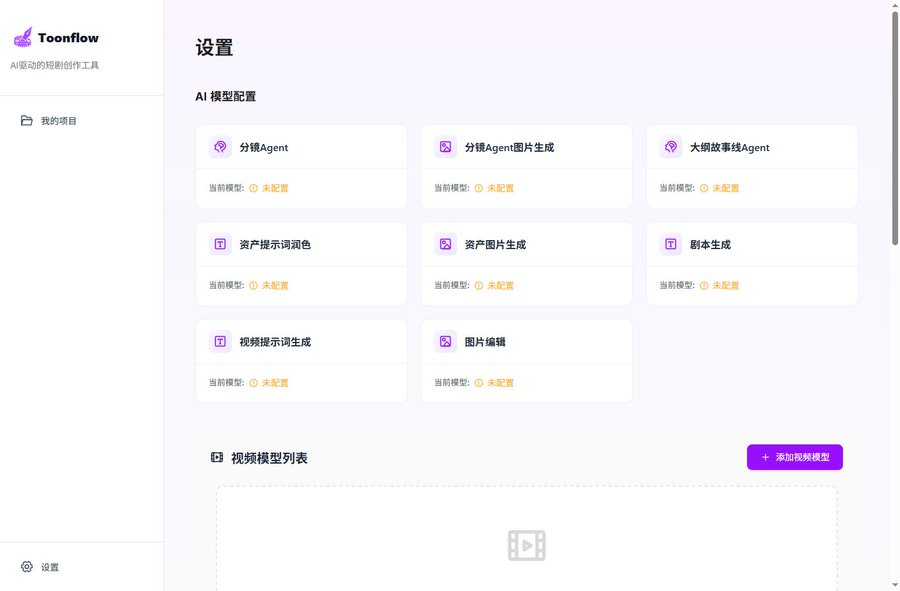900x591 pixels.
Task: Click the film icon beside 视频模型列表
Action: (x=217, y=457)
